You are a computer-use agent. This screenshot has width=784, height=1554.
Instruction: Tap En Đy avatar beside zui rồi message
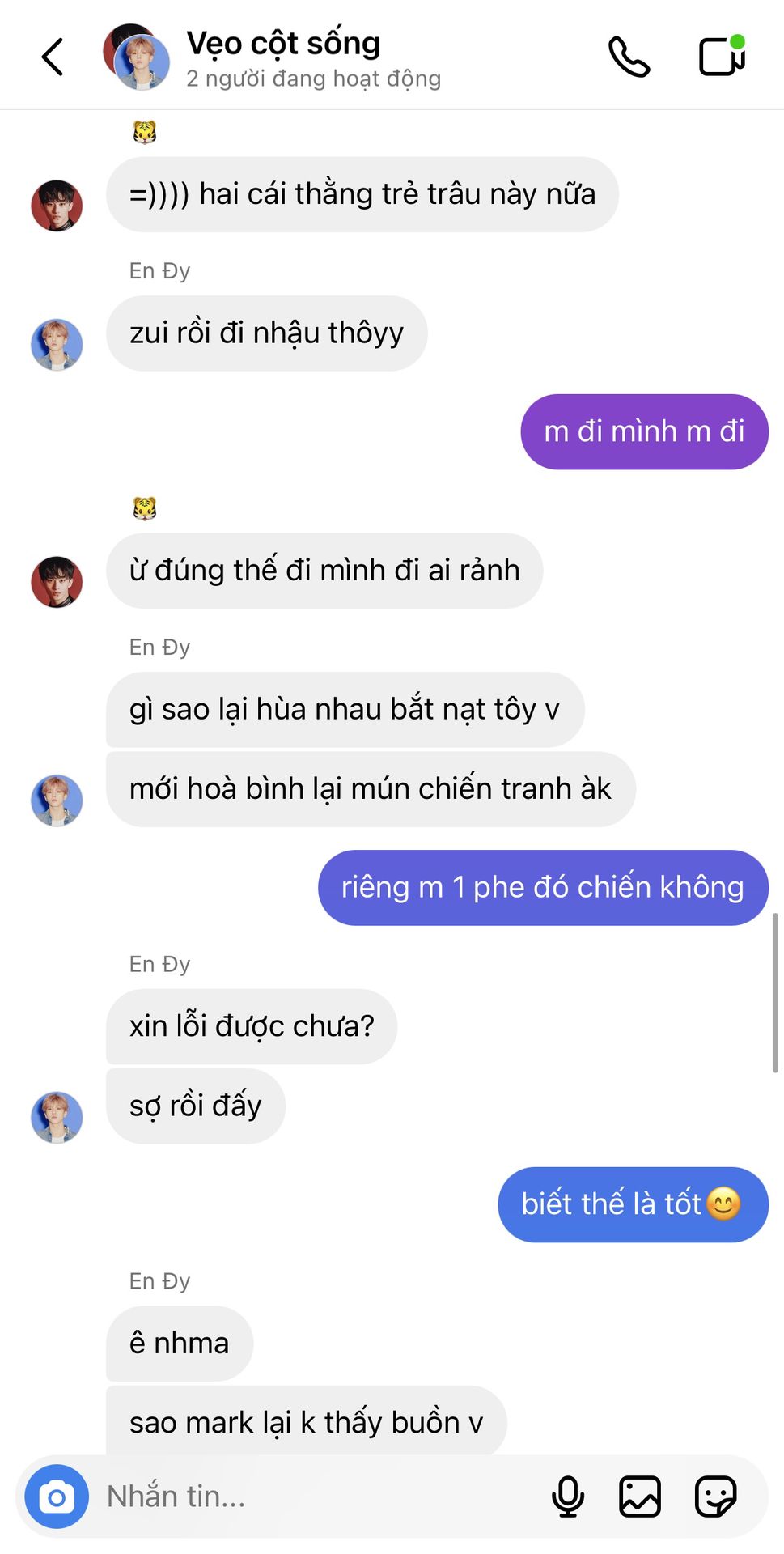(57, 344)
